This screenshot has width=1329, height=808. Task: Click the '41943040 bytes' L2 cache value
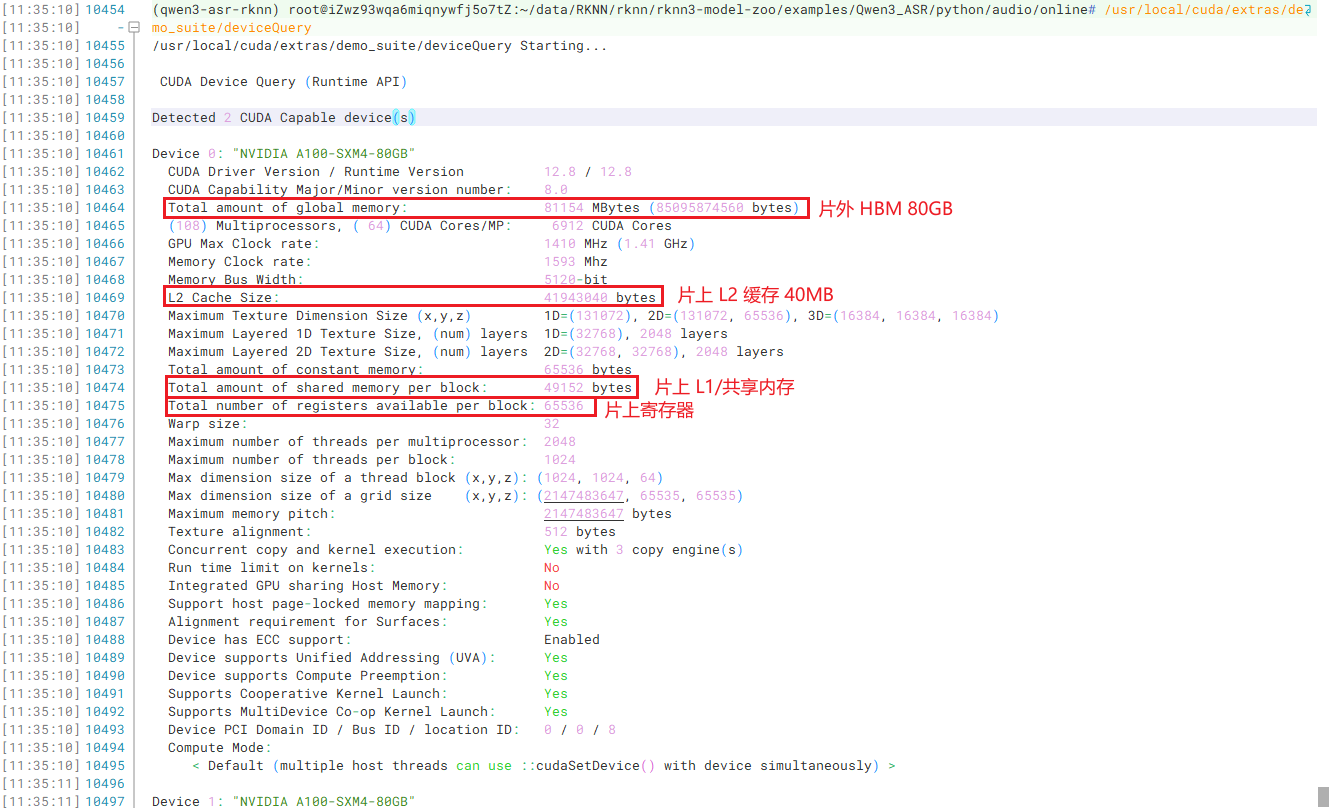tap(600, 298)
